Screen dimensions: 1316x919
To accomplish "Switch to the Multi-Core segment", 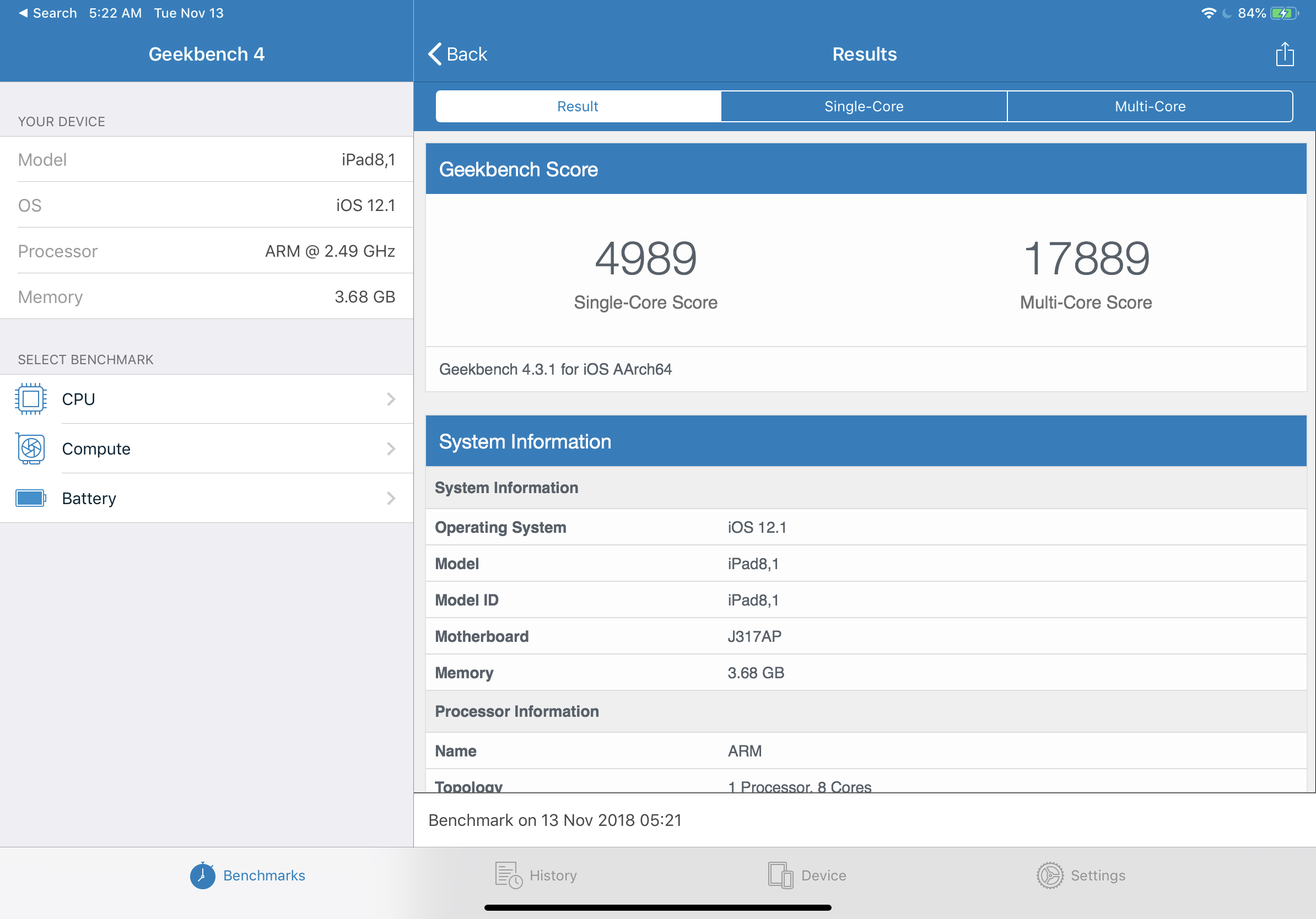I will (x=1150, y=106).
